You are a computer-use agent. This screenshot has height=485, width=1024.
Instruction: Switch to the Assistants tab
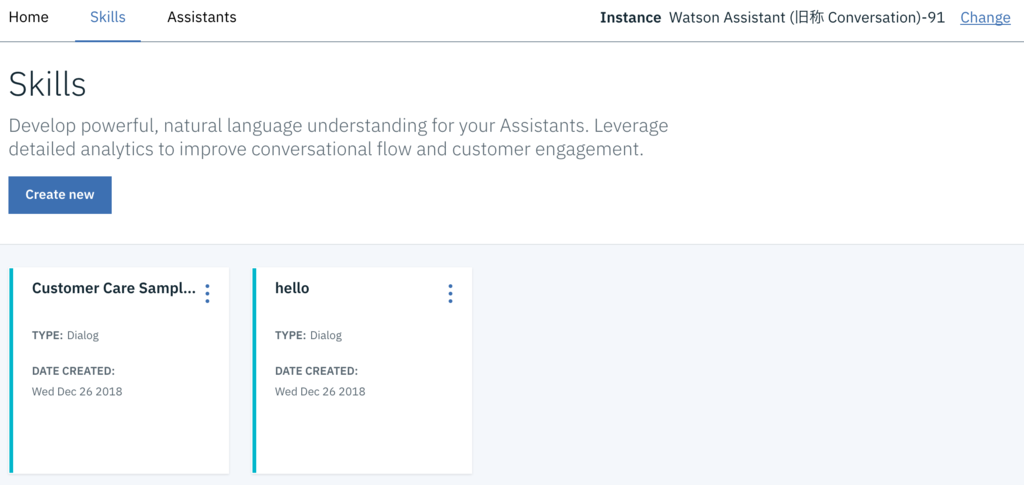[202, 17]
